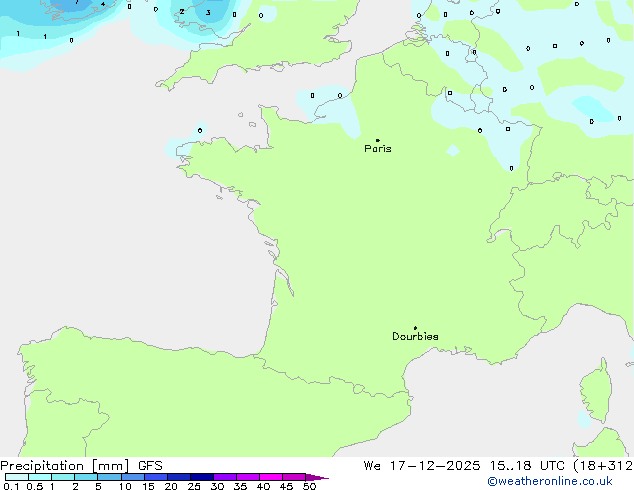This screenshot has height=490, width=634.
Task: Pick the 5–10 mm legend swatch
Action: click(x=109, y=477)
